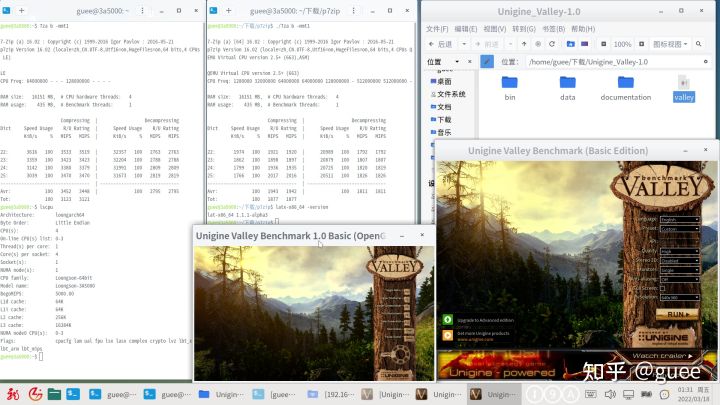
Task: Select 文档 in the places sidebar
Action: pos(441,107)
